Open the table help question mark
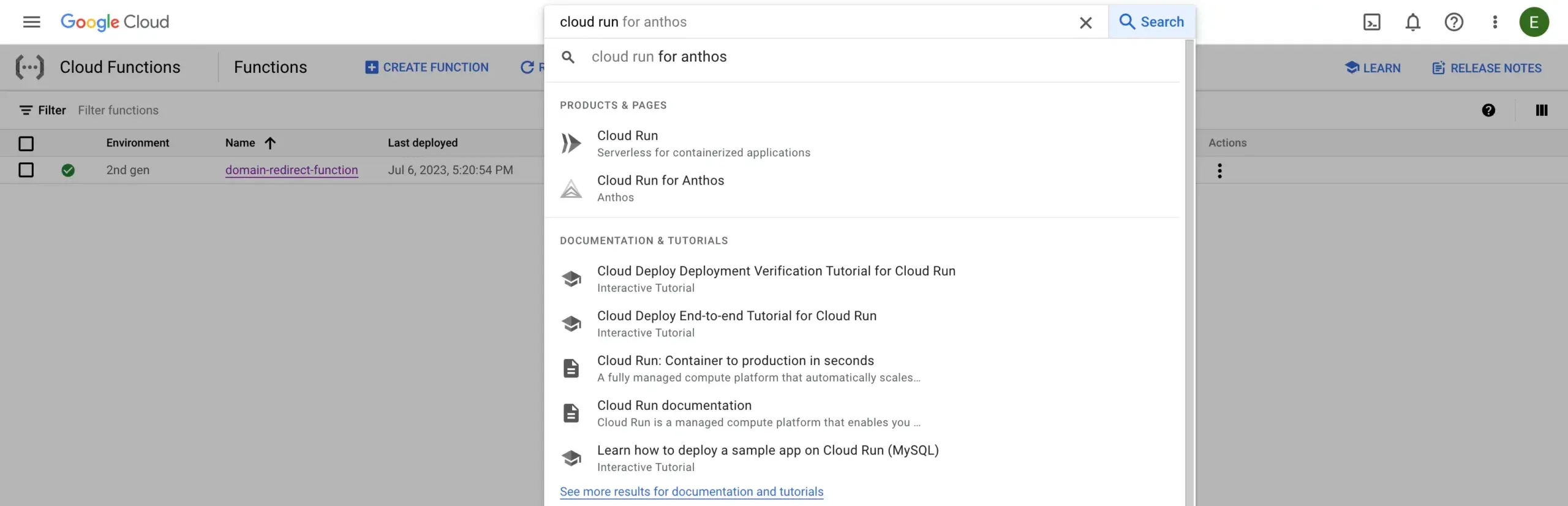This screenshot has height=506, width=1568. click(1488, 110)
